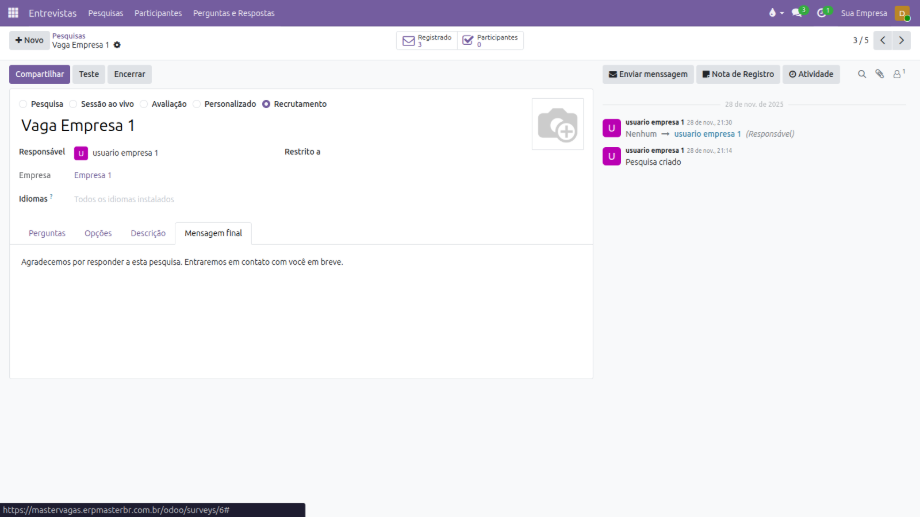Expand the debug droplet dropdown
The image size is (920, 517).
pyautogui.click(x=773, y=13)
